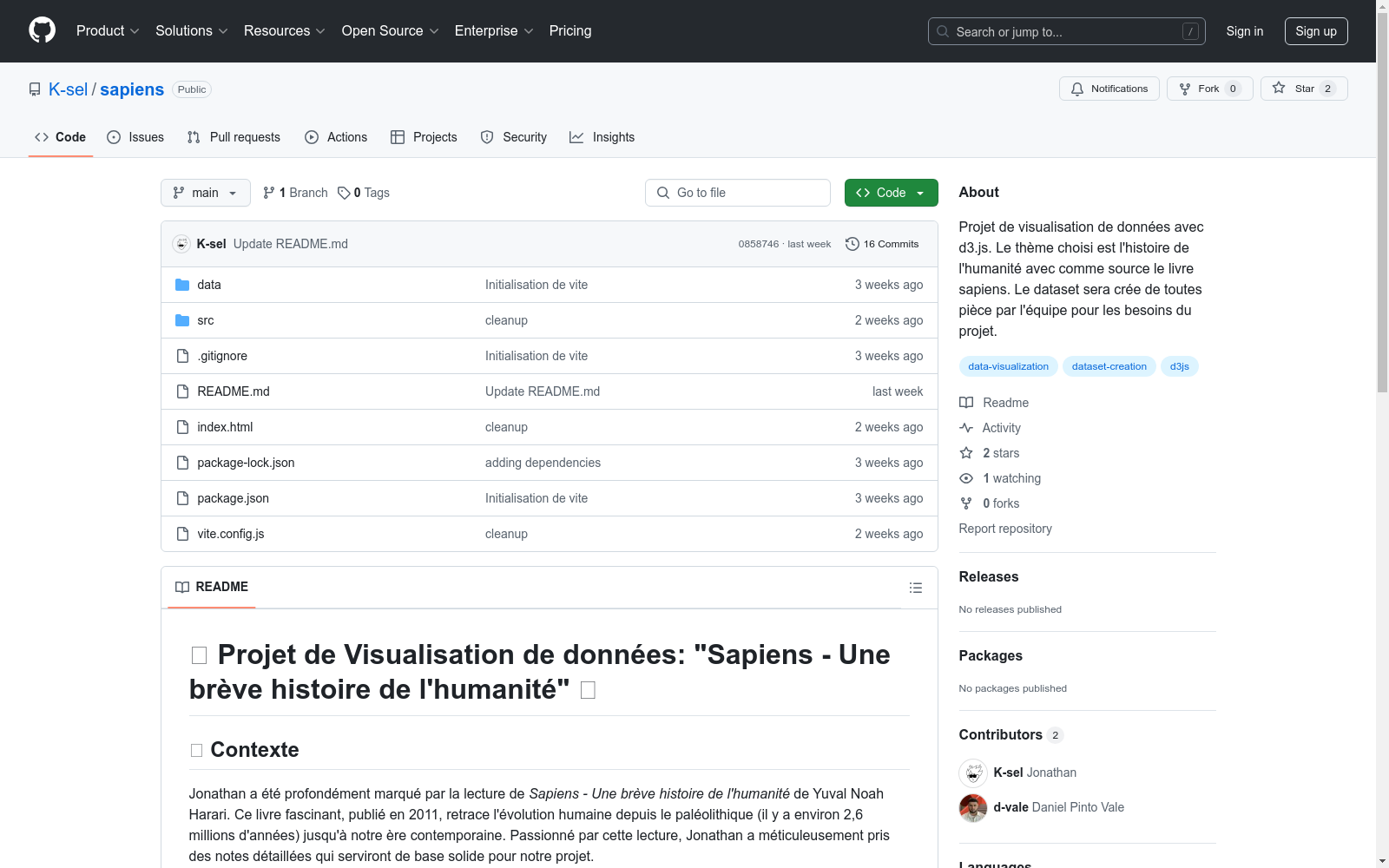Click the fork icon next to 0 forks

966,503
